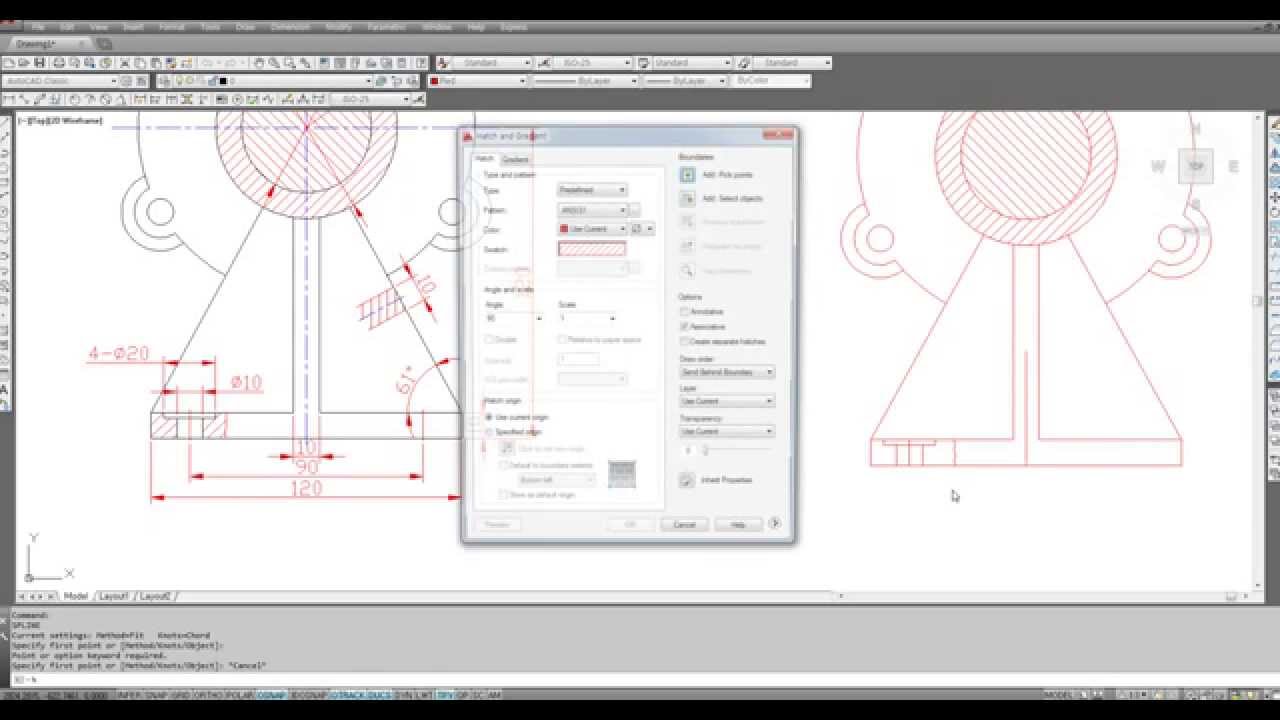
Task: Click the Plot printer icon
Action: pos(59,63)
